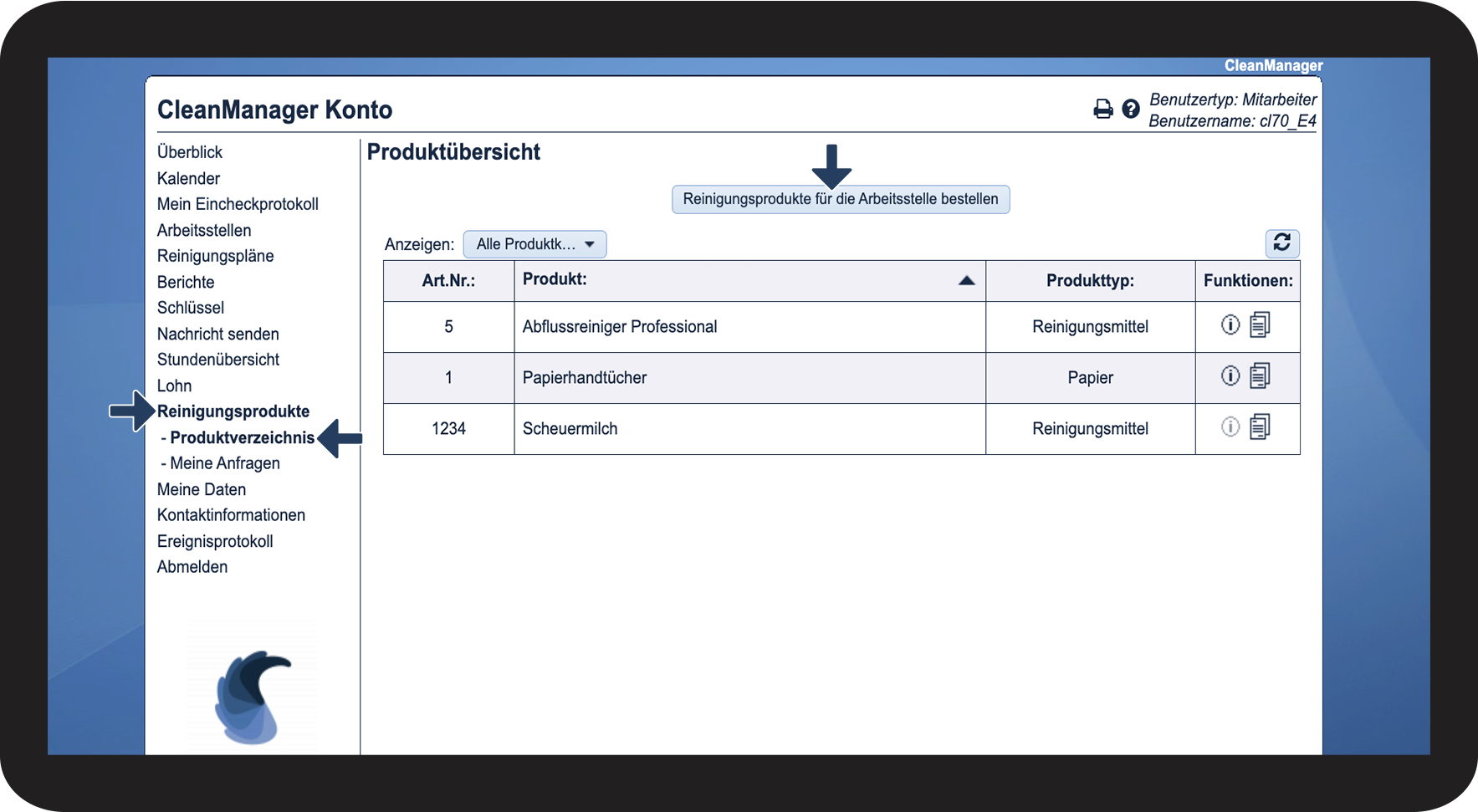The width and height of the screenshot is (1478, 812).
Task: Sort by Produkt using the triangle arrow
Action: click(x=966, y=280)
